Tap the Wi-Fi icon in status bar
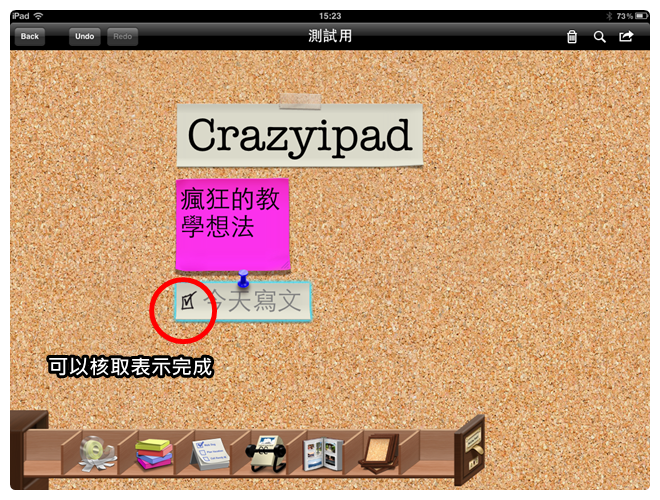 (38, 16)
